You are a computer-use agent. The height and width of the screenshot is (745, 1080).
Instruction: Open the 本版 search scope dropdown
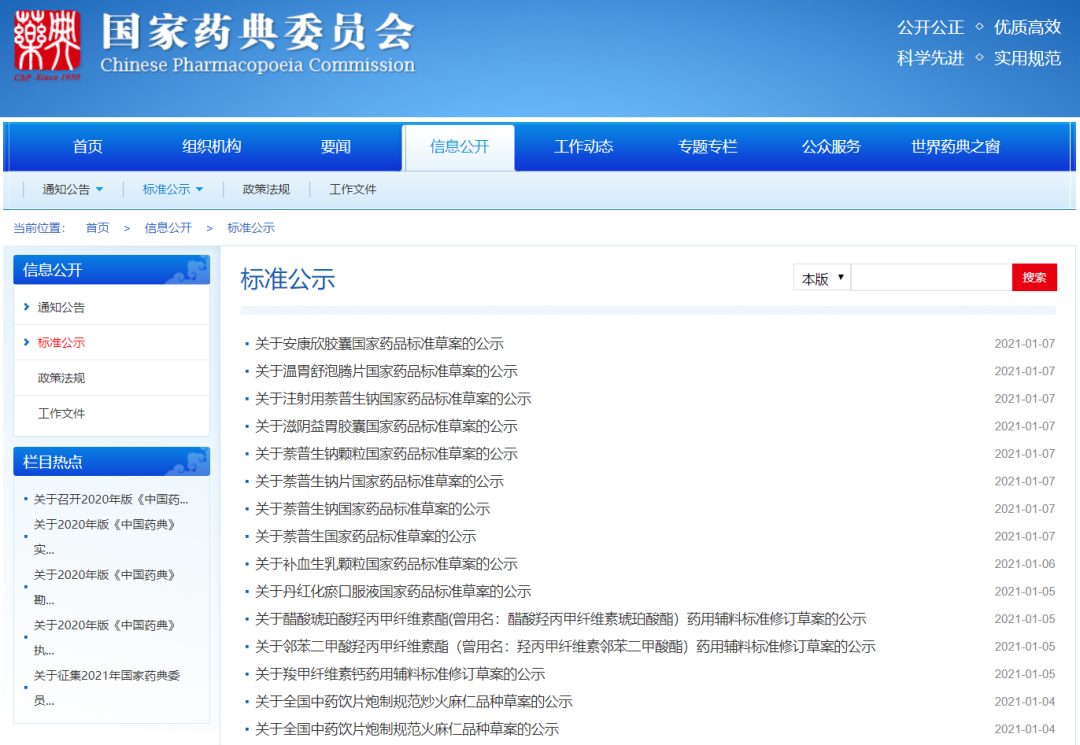point(822,278)
